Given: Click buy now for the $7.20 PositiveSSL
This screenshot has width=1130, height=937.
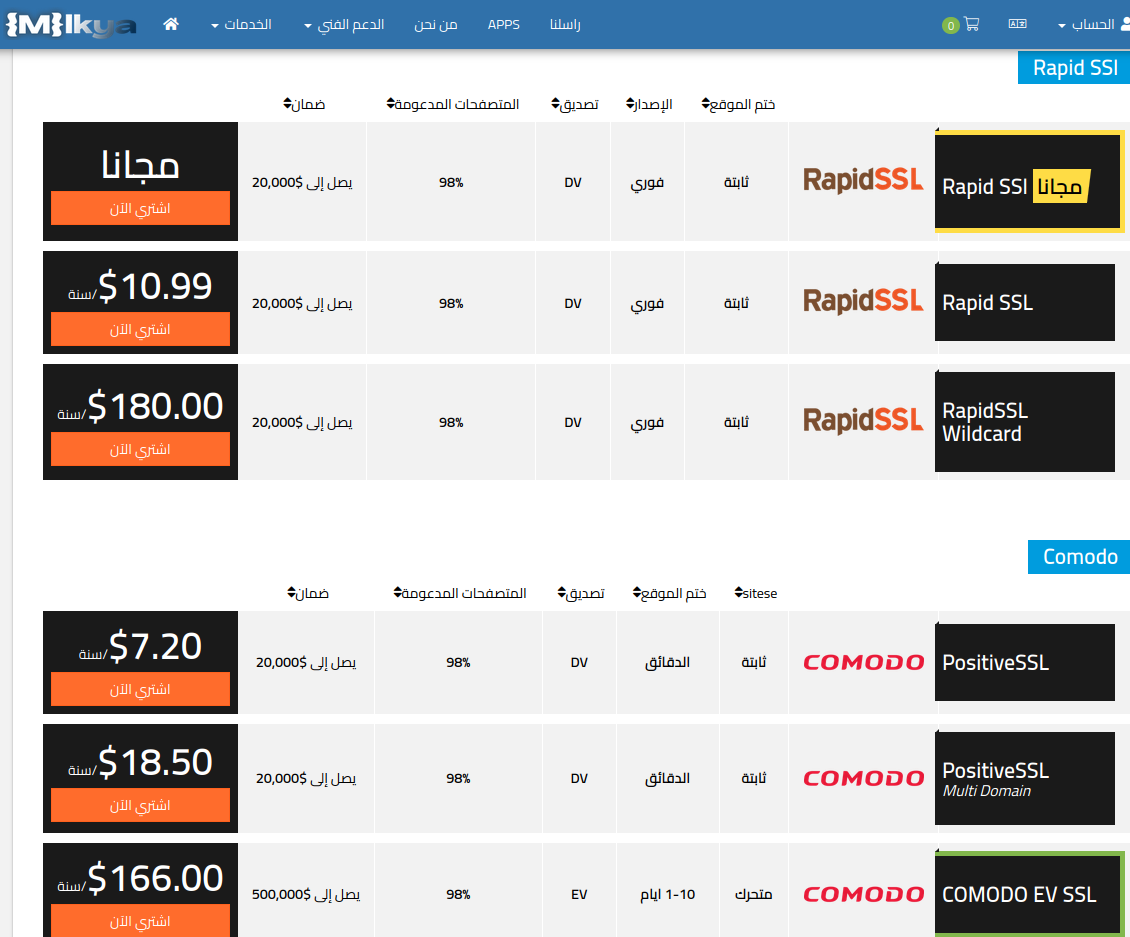Looking at the screenshot, I should (140, 689).
